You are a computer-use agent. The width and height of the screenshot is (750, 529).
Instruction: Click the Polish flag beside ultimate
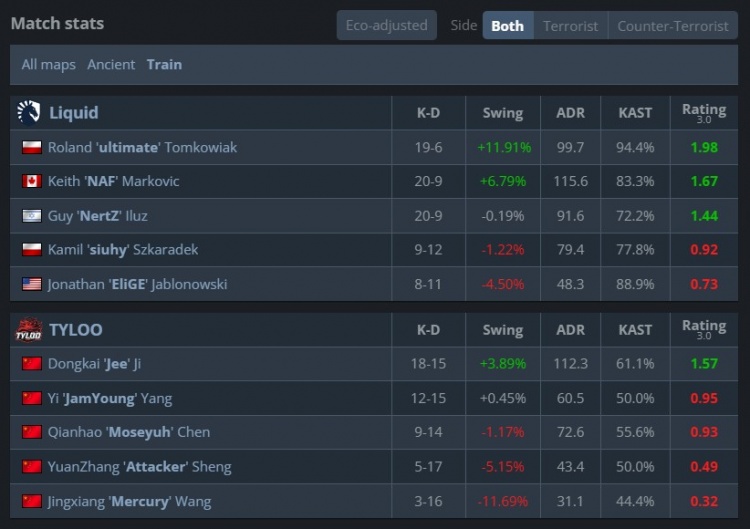click(x=31, y=148)
